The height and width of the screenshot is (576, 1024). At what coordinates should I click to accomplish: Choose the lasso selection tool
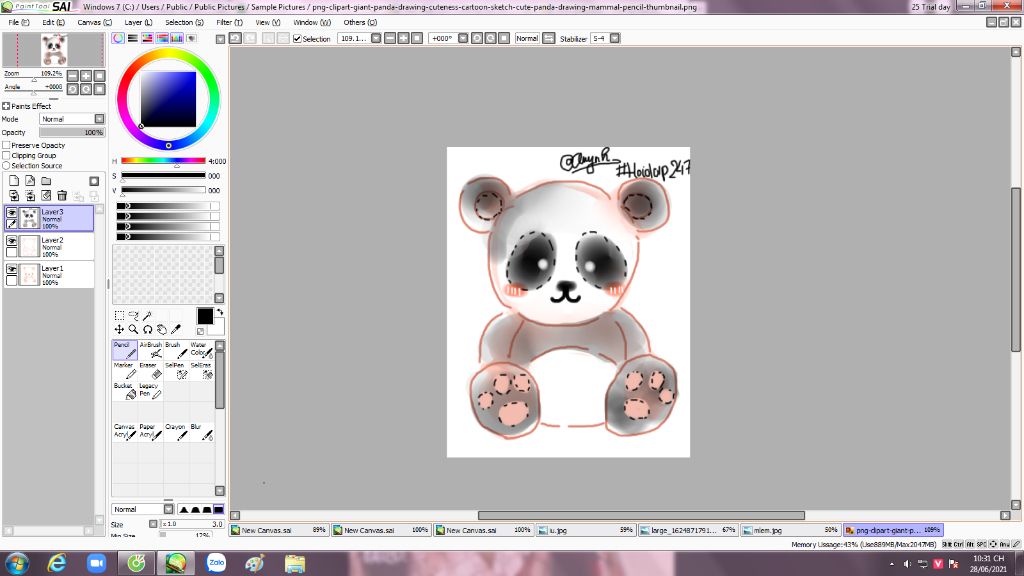[x=133, y=315]
